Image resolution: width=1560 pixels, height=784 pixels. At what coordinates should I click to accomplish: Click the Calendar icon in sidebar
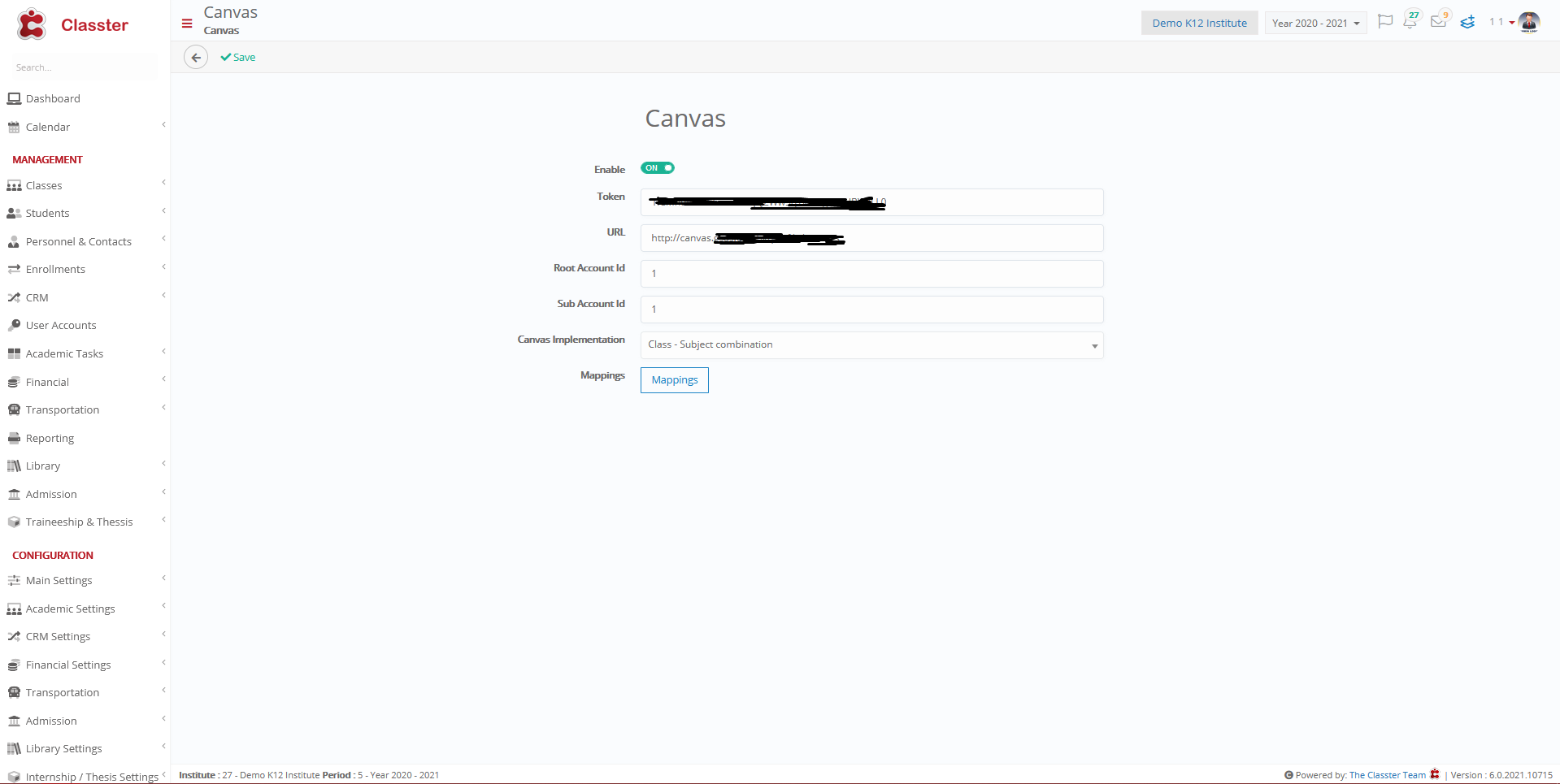(14, 127)
